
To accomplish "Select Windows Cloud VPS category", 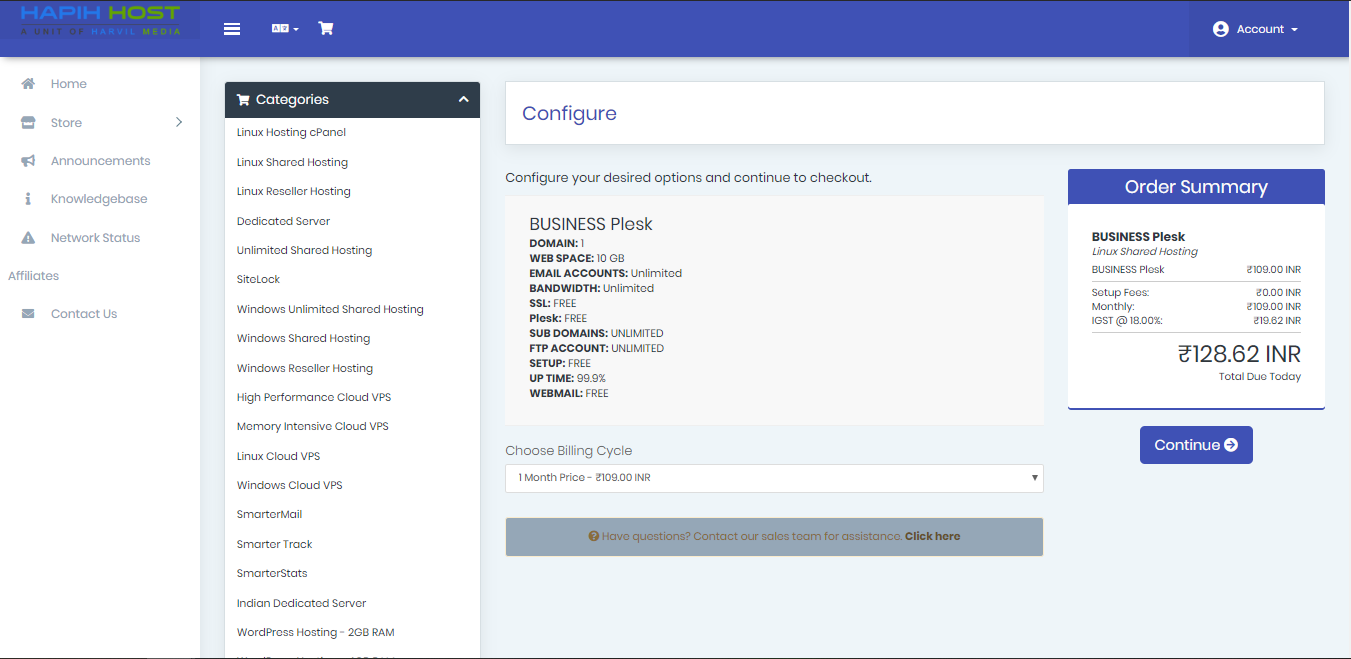I will click(x=290, y=485).
